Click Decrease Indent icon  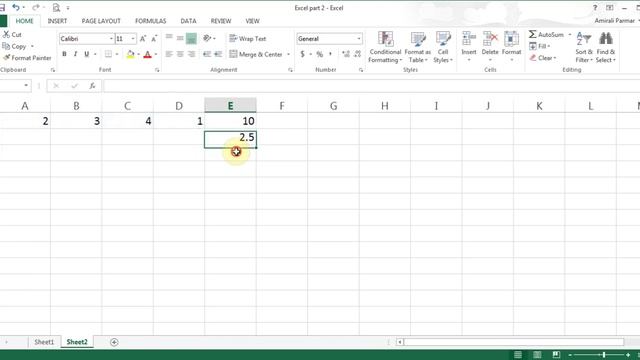[207, 54]
